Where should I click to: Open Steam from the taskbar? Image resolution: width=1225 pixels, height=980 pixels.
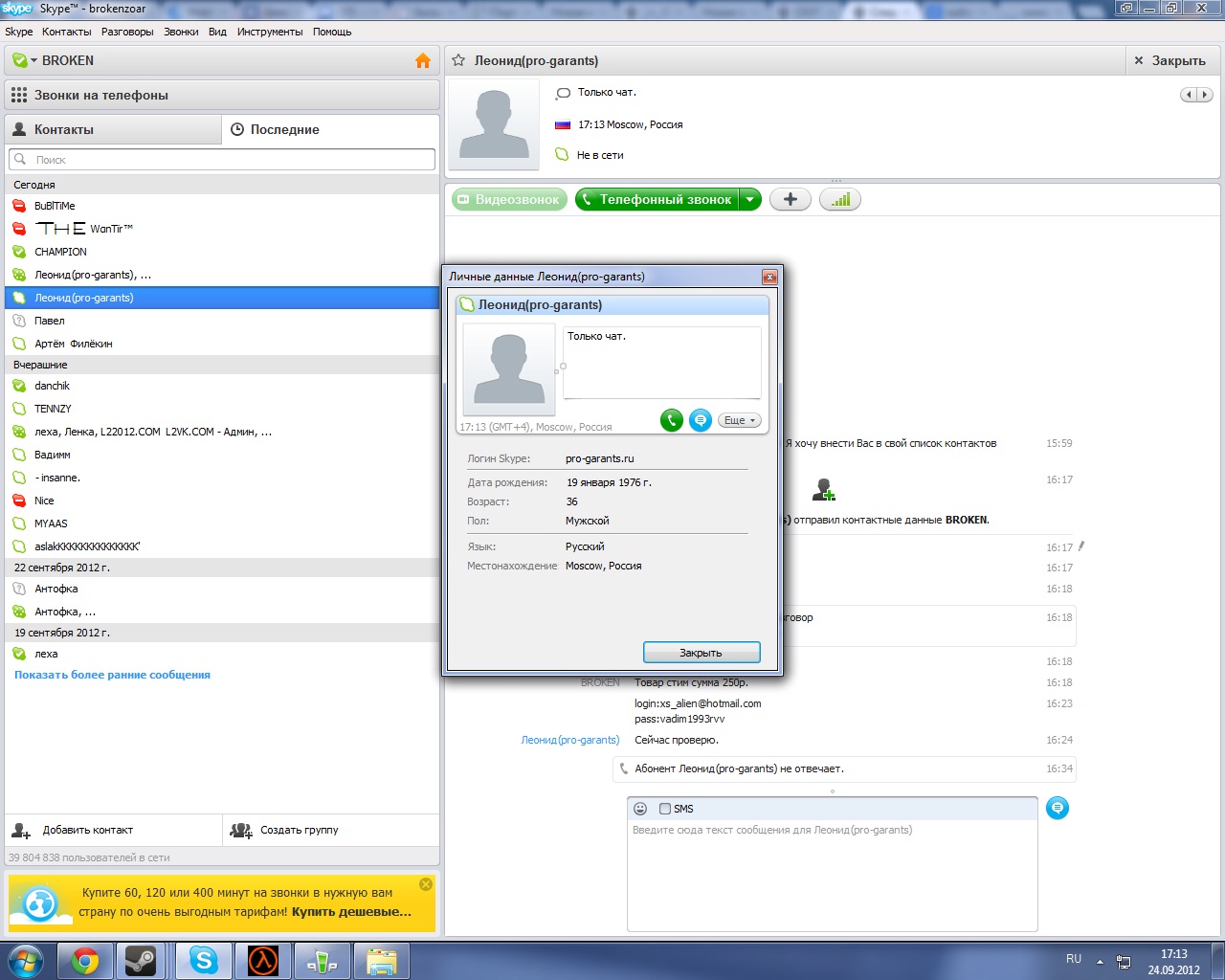click(141, 961)
